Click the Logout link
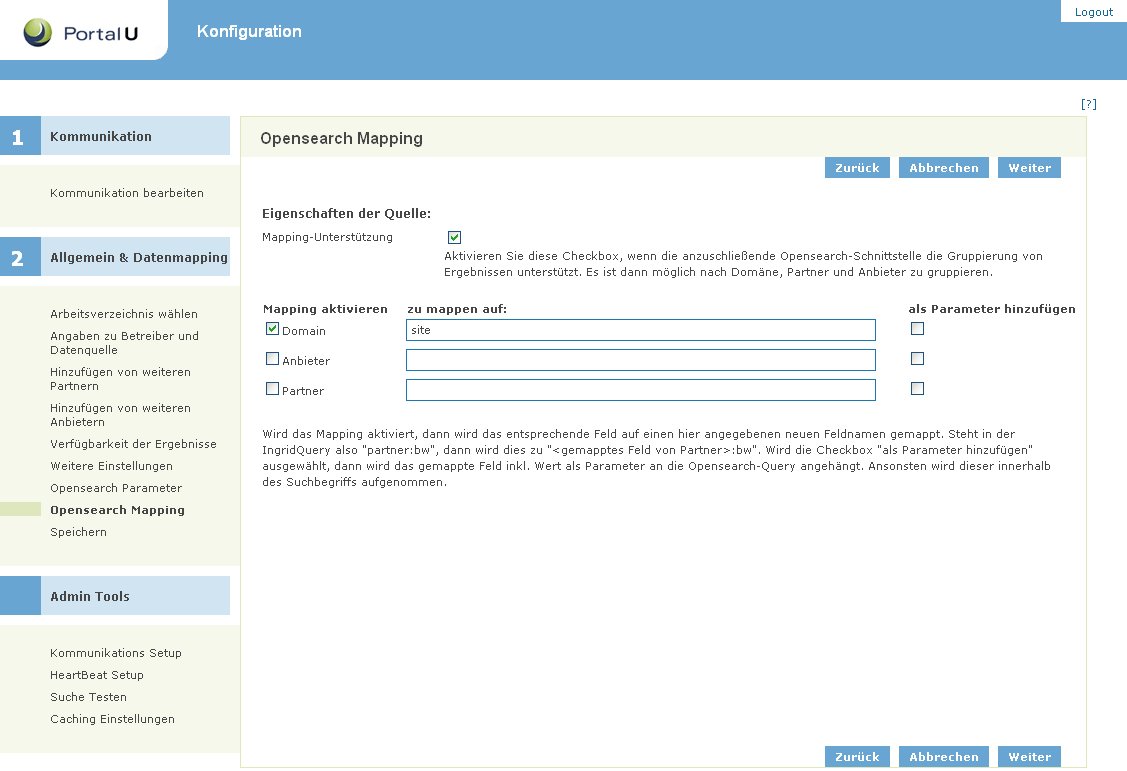The width and height of the screenshot is (1127, 771). pos(1093,11)
